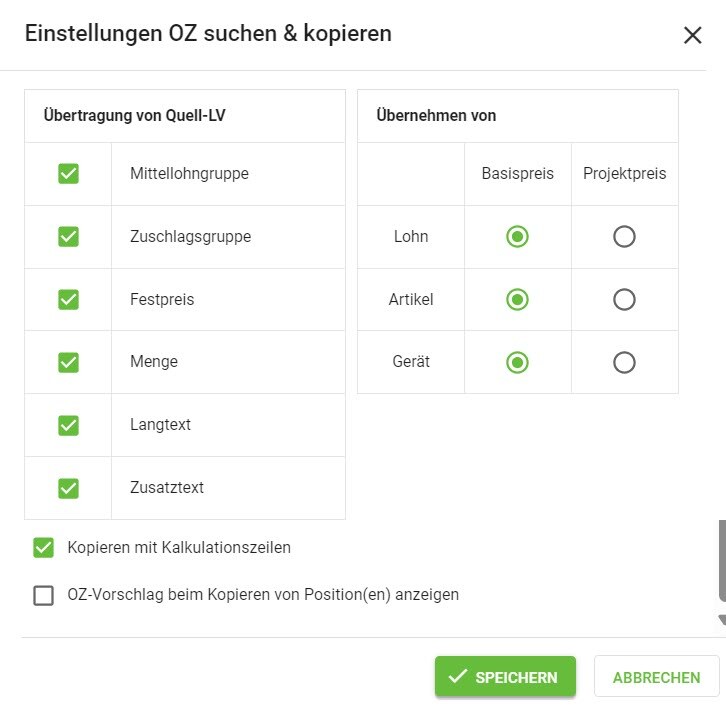Viewport: 726px width, 708px height.
Task: Select Basispreis radio for Artikel
Action: coord(517,299)
